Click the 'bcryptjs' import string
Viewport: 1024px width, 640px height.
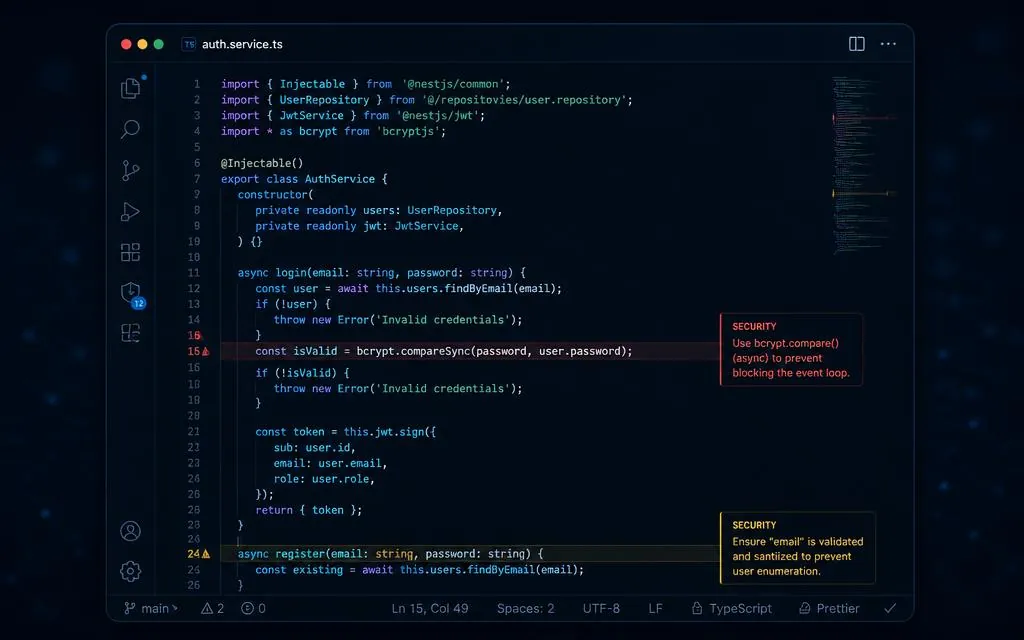pyautogui.click(x=408, y=131)
